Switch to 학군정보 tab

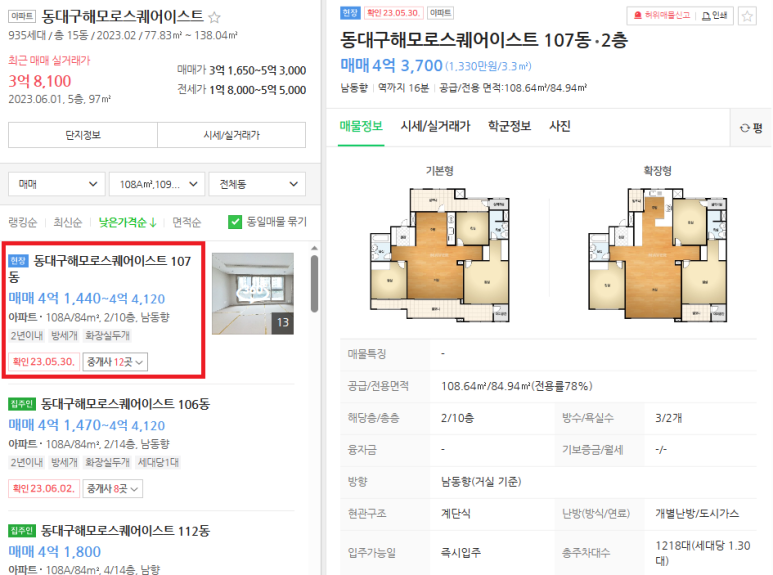tap(509, 126)
